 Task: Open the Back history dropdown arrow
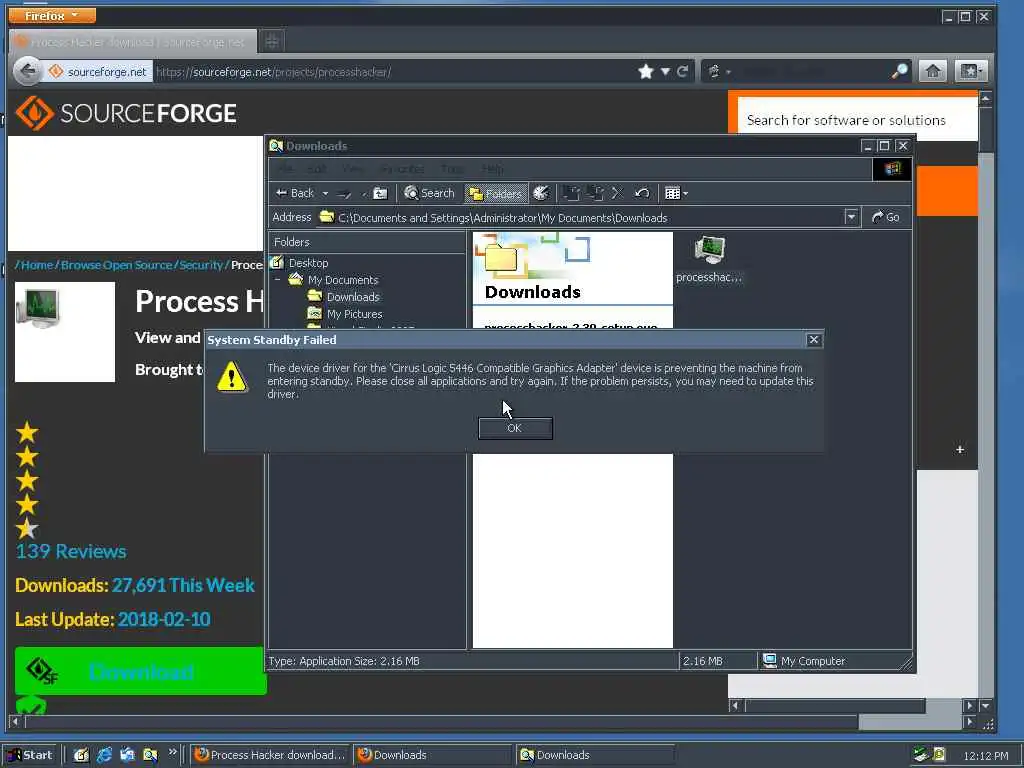[325, 193]
